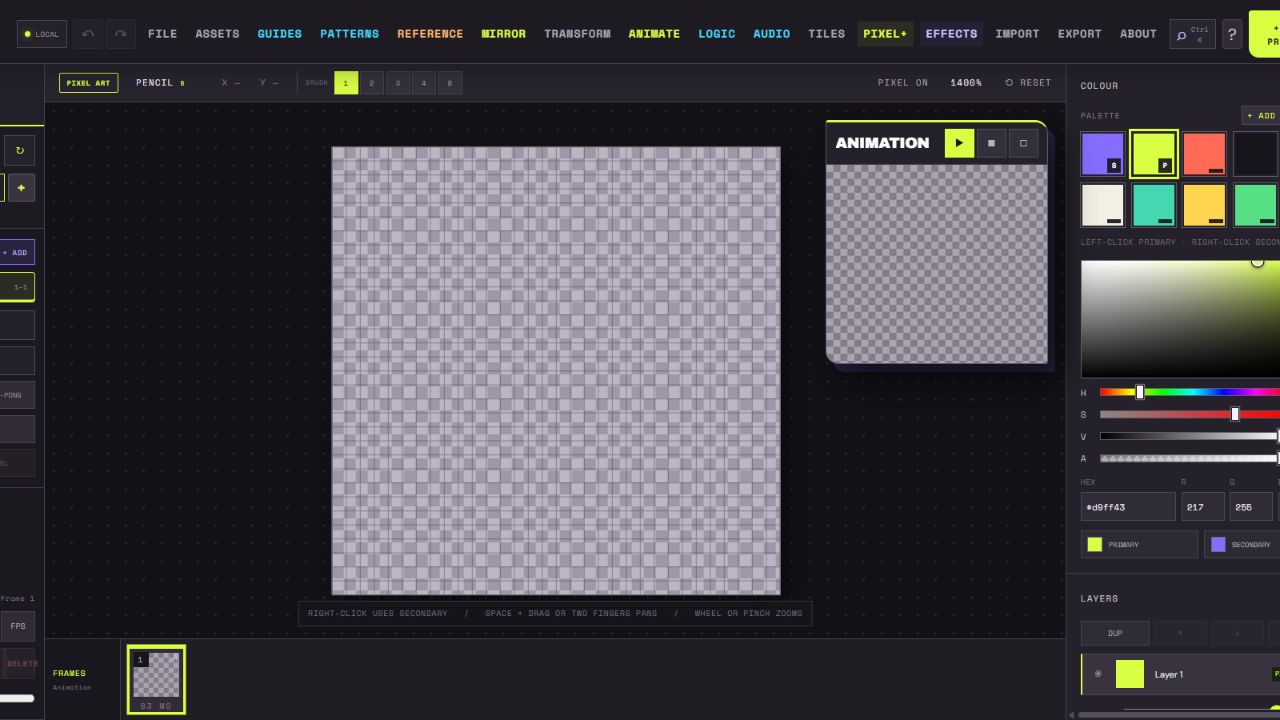Open the File menu
This screenshot has height=720, width=1280.
coord(162,34)
